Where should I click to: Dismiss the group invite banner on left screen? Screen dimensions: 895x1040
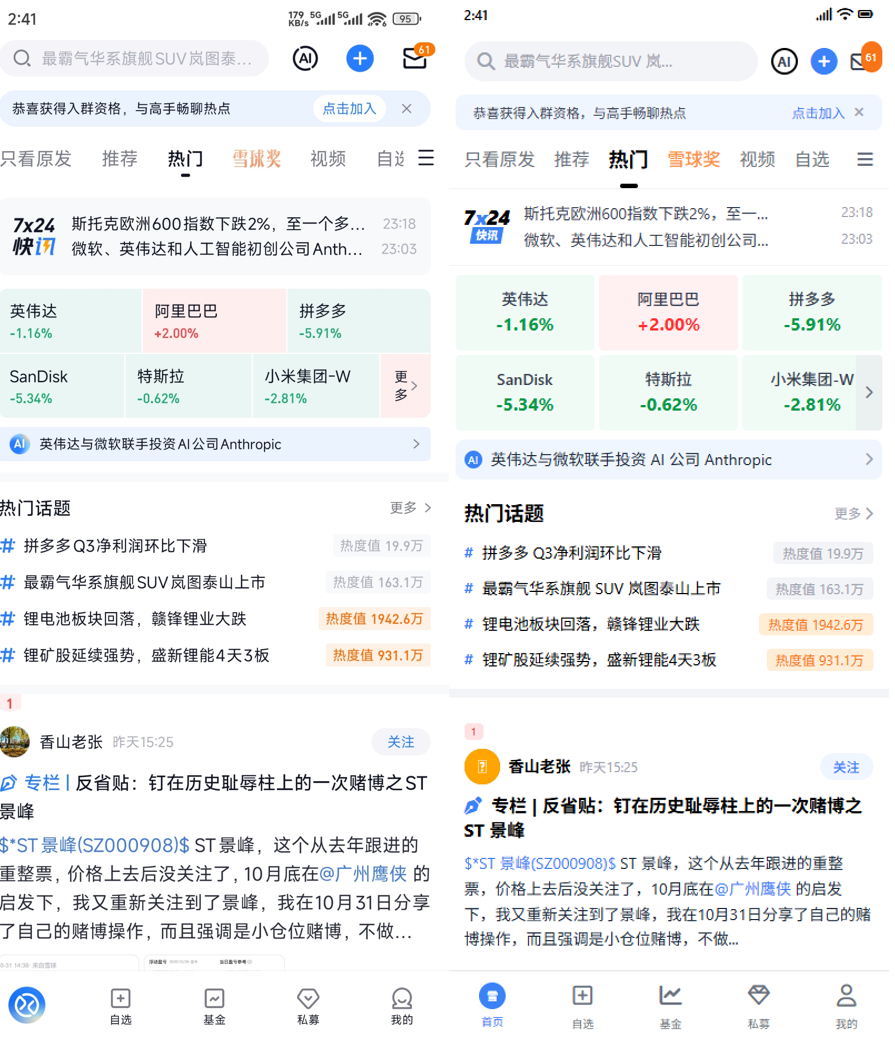tap(407, 108)
